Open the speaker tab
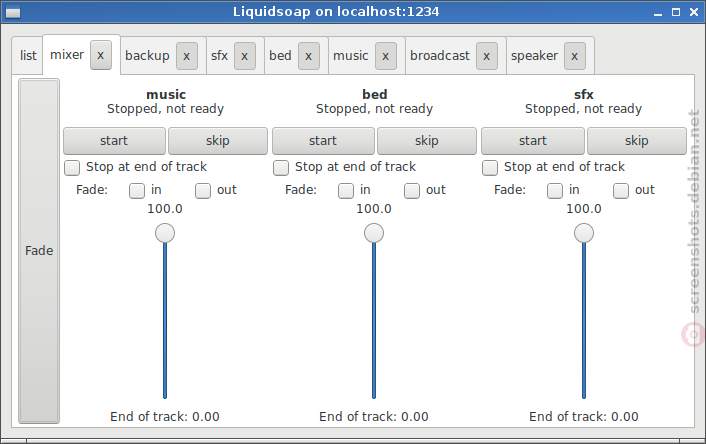The width and height of the screenshot is (706, 444). coord(534,56)
